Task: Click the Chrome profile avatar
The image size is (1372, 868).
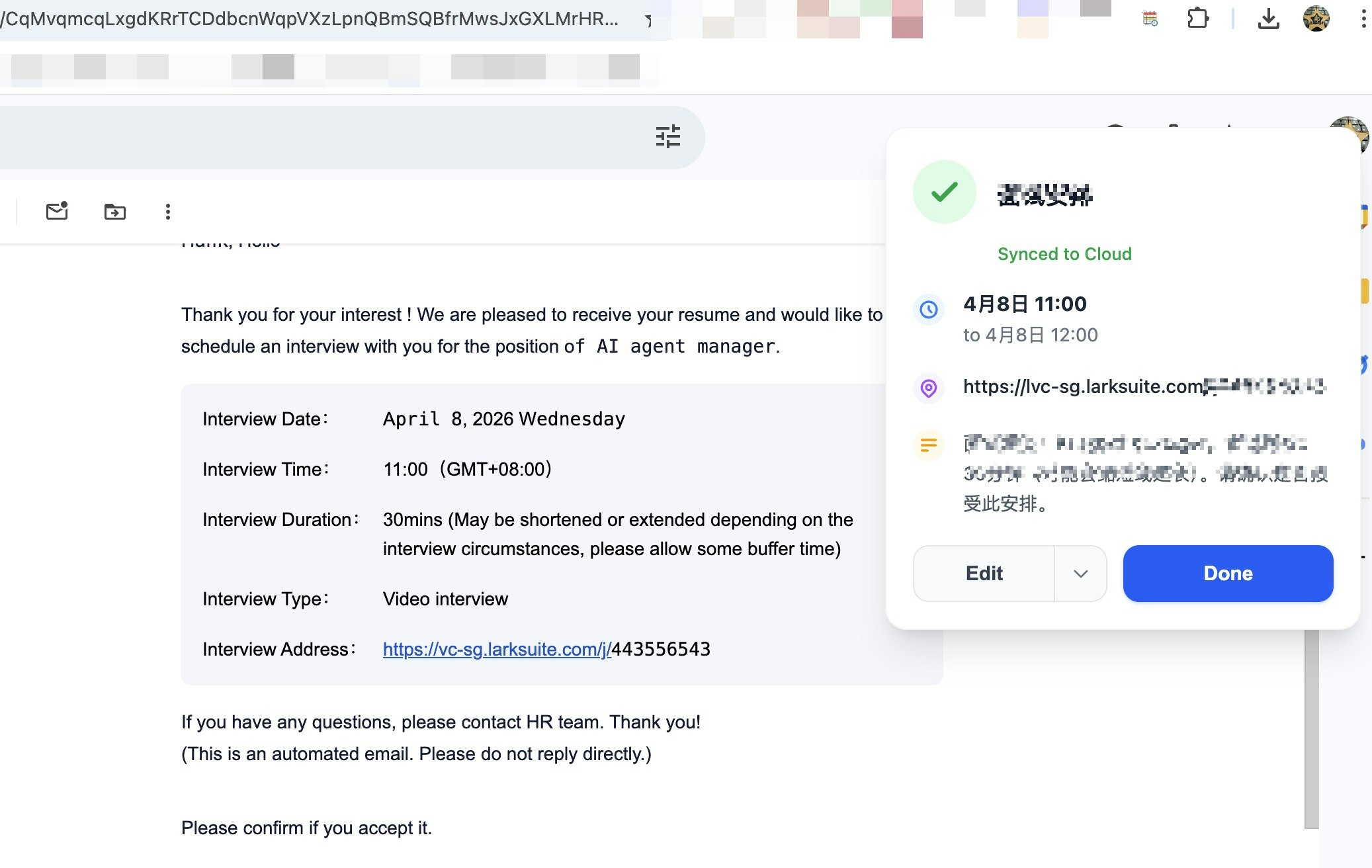Action: coord(1316,19)
